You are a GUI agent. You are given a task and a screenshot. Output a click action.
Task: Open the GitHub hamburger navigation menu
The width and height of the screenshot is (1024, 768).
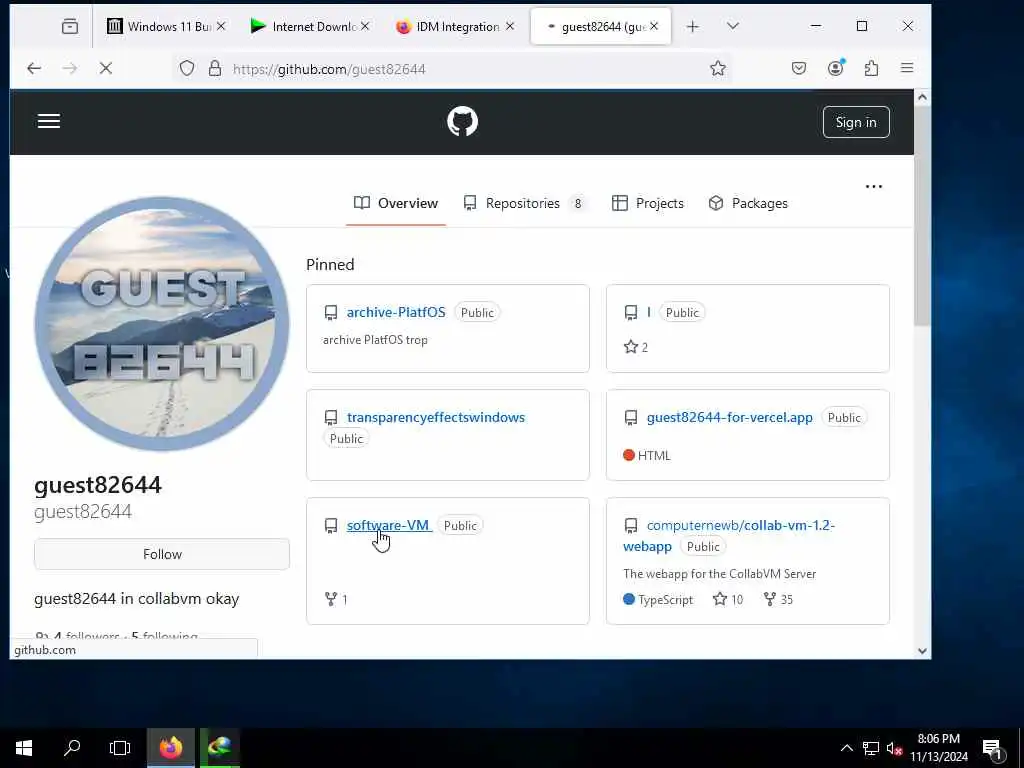pos(48,121)
